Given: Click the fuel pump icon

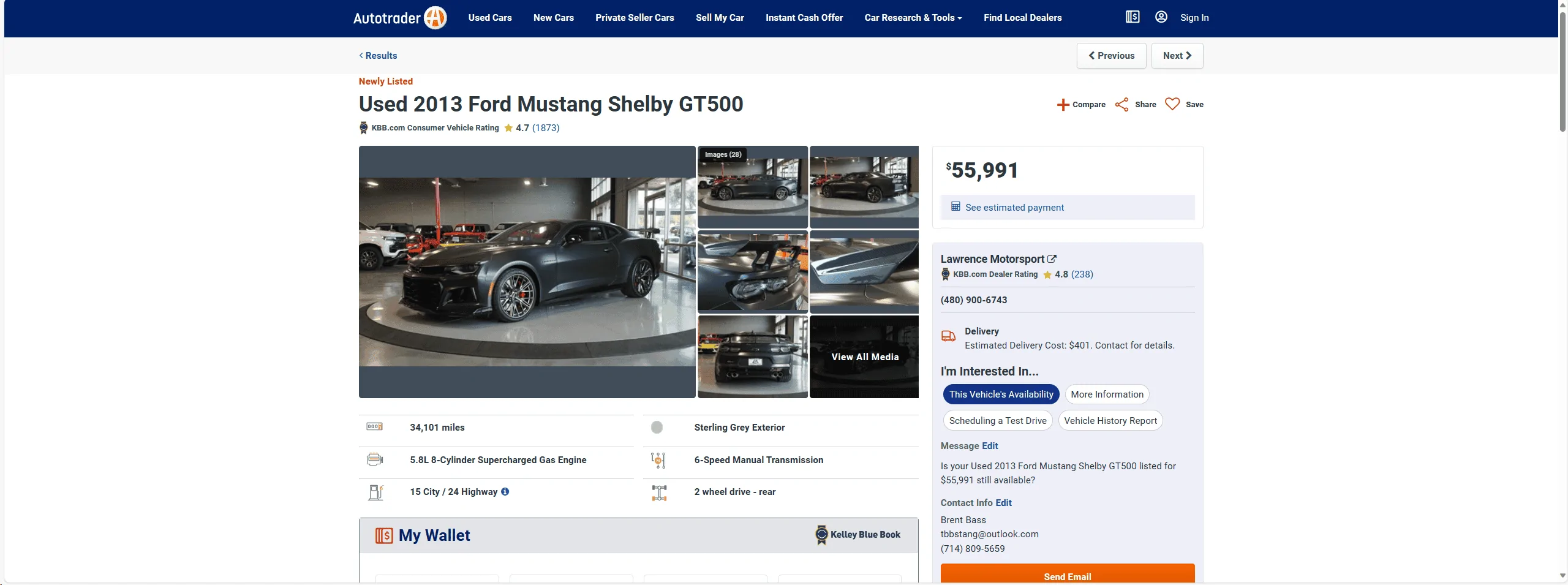Looking at the screenshot, I should point(375,492).
